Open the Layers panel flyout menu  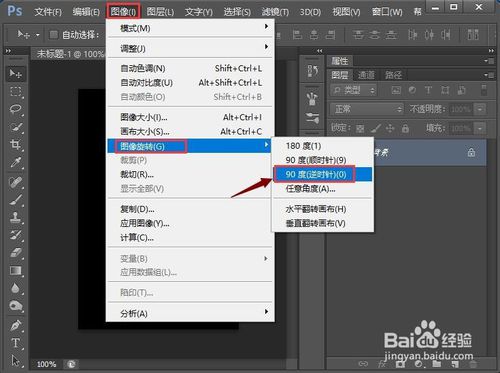489,75
